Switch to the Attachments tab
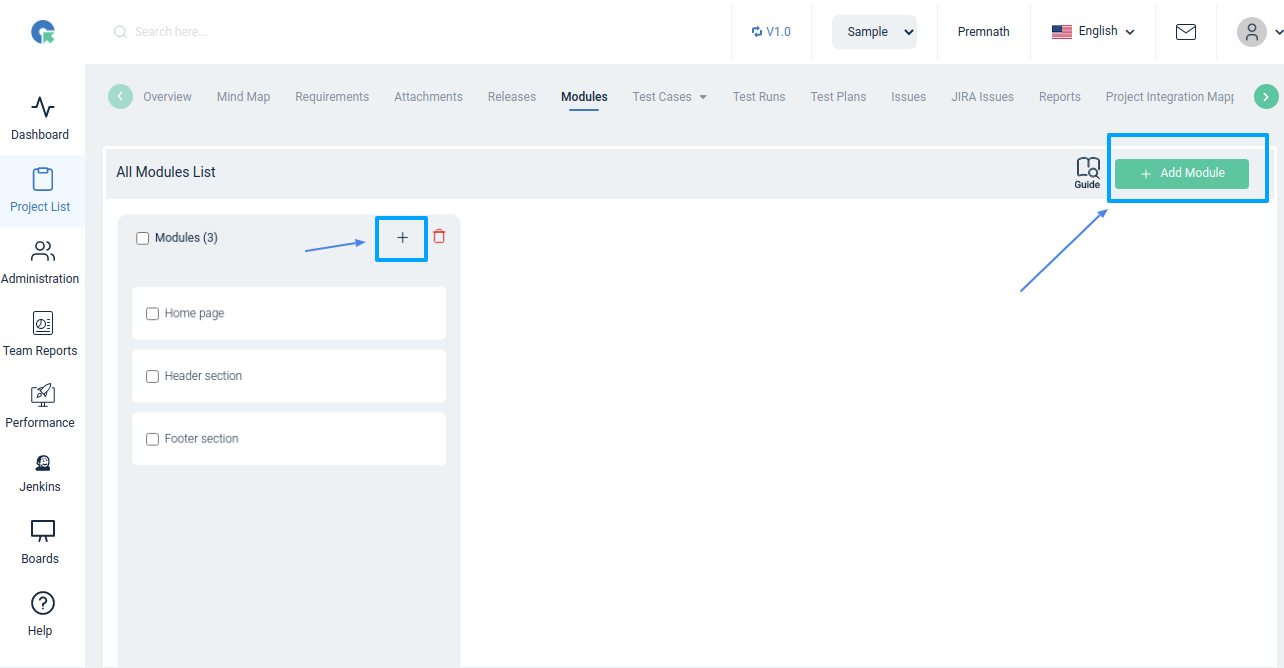Image resolution: width=1284 pixels, height=668 pixels. pyautogui.click(x=428, y=97)
